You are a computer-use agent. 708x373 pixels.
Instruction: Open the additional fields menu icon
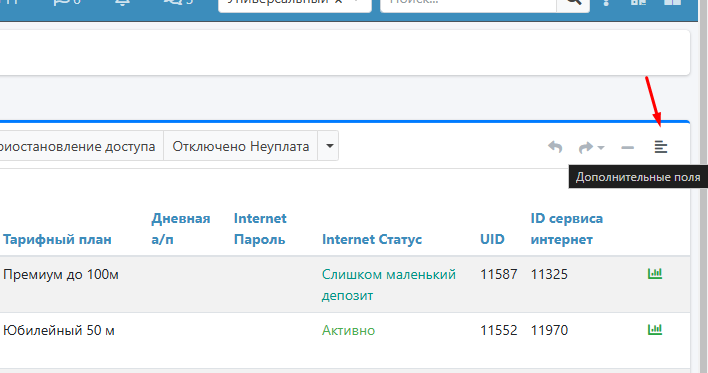tap(661, 147)
